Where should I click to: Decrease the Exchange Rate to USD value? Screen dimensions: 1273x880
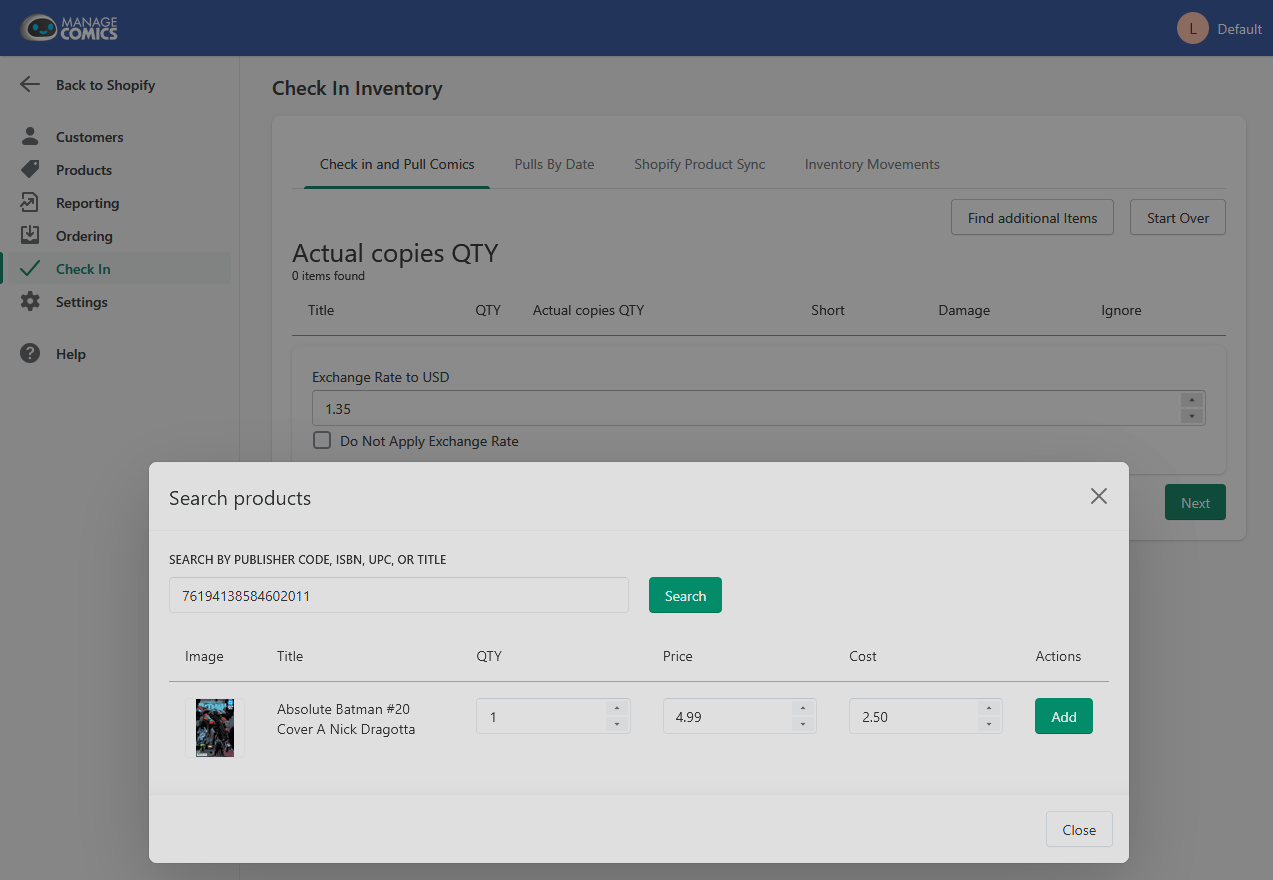click(x=1191, y=415)
